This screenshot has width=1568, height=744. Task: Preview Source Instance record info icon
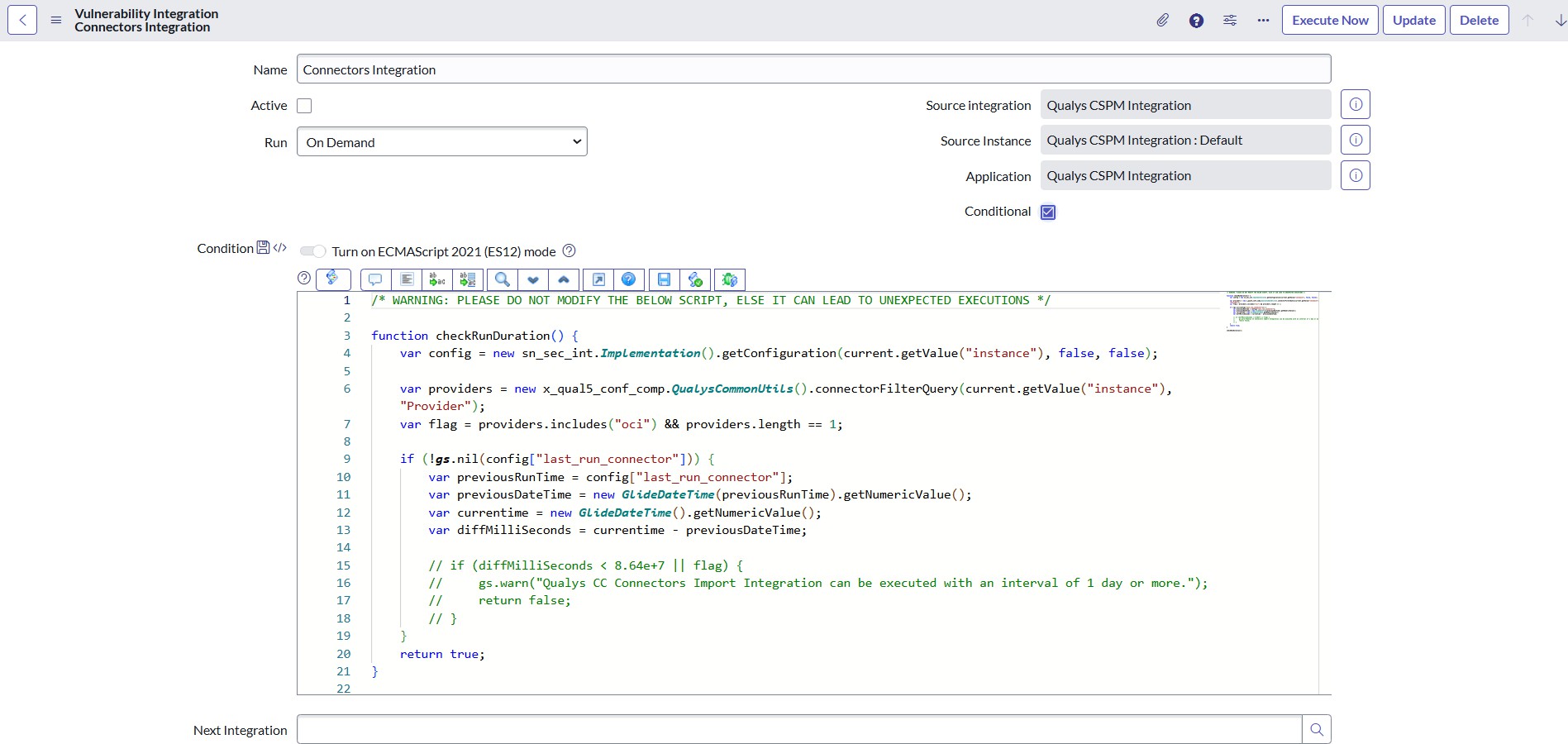tap(1356, 140)
